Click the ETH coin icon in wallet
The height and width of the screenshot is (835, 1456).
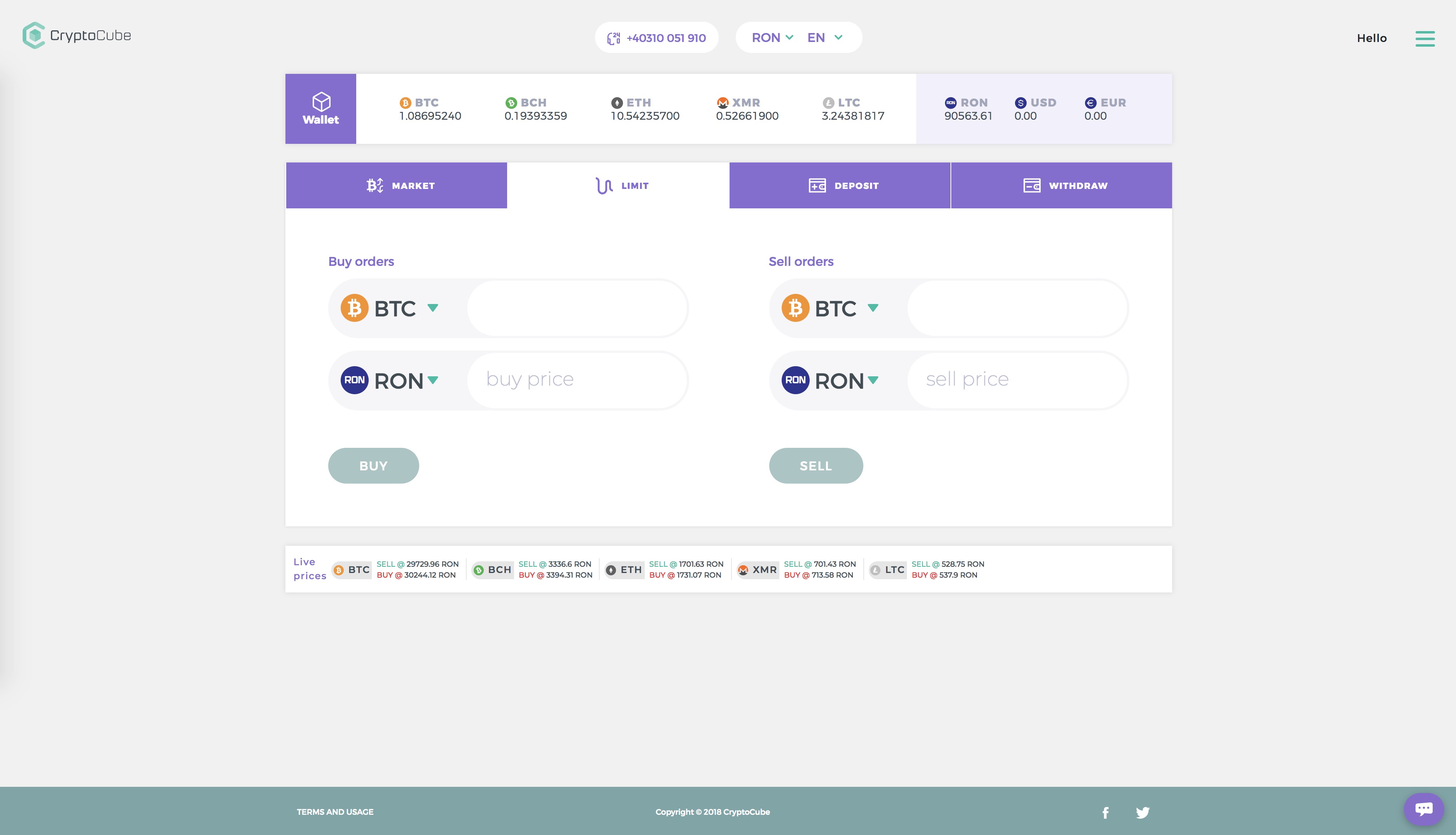point(617,103)
